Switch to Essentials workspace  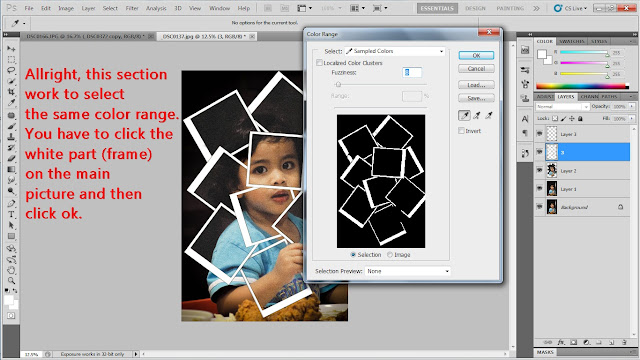pyautogui.click(x=437, y=8)
